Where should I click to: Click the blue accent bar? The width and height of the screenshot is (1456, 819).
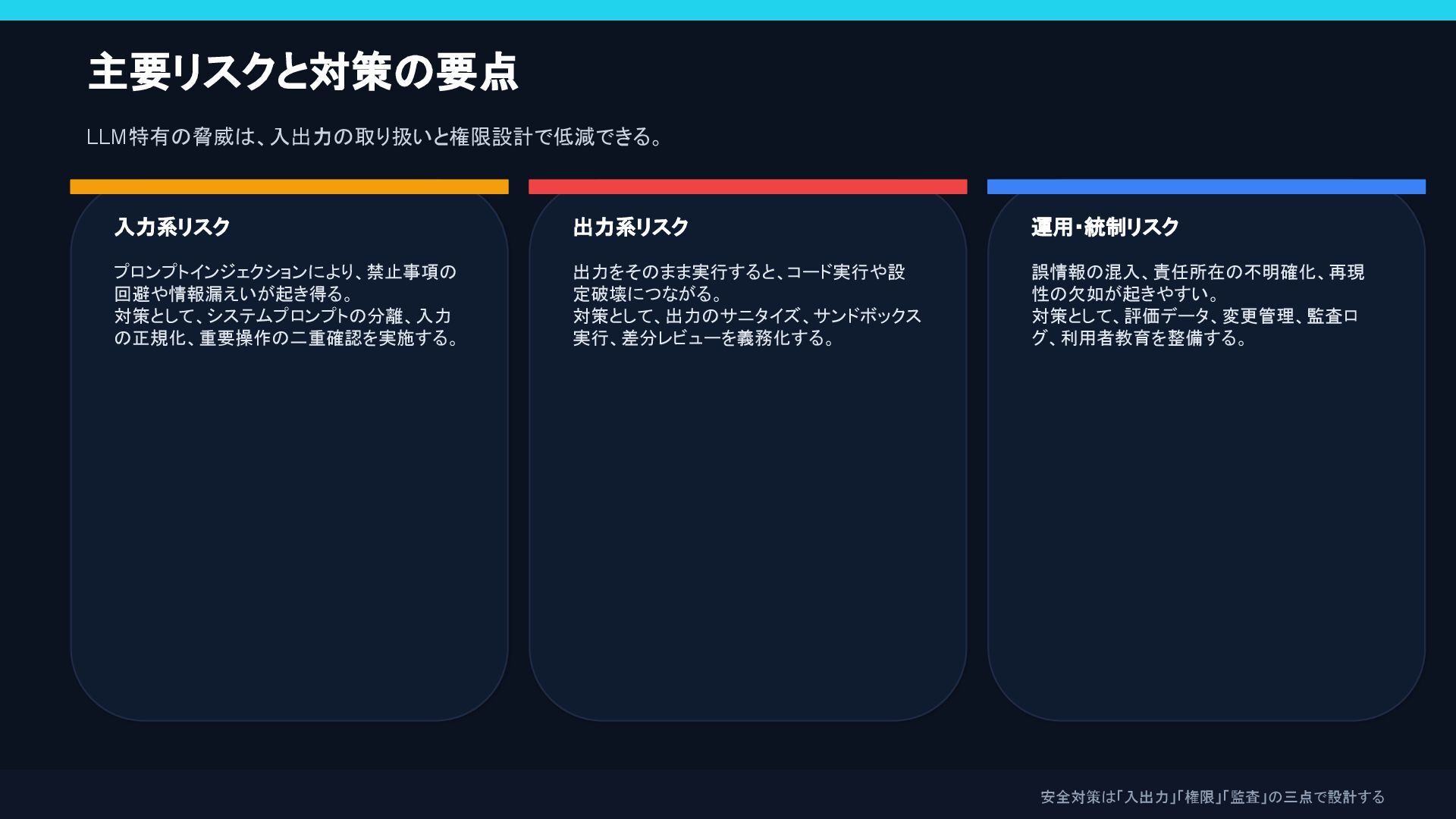(x=1206, y=187)
